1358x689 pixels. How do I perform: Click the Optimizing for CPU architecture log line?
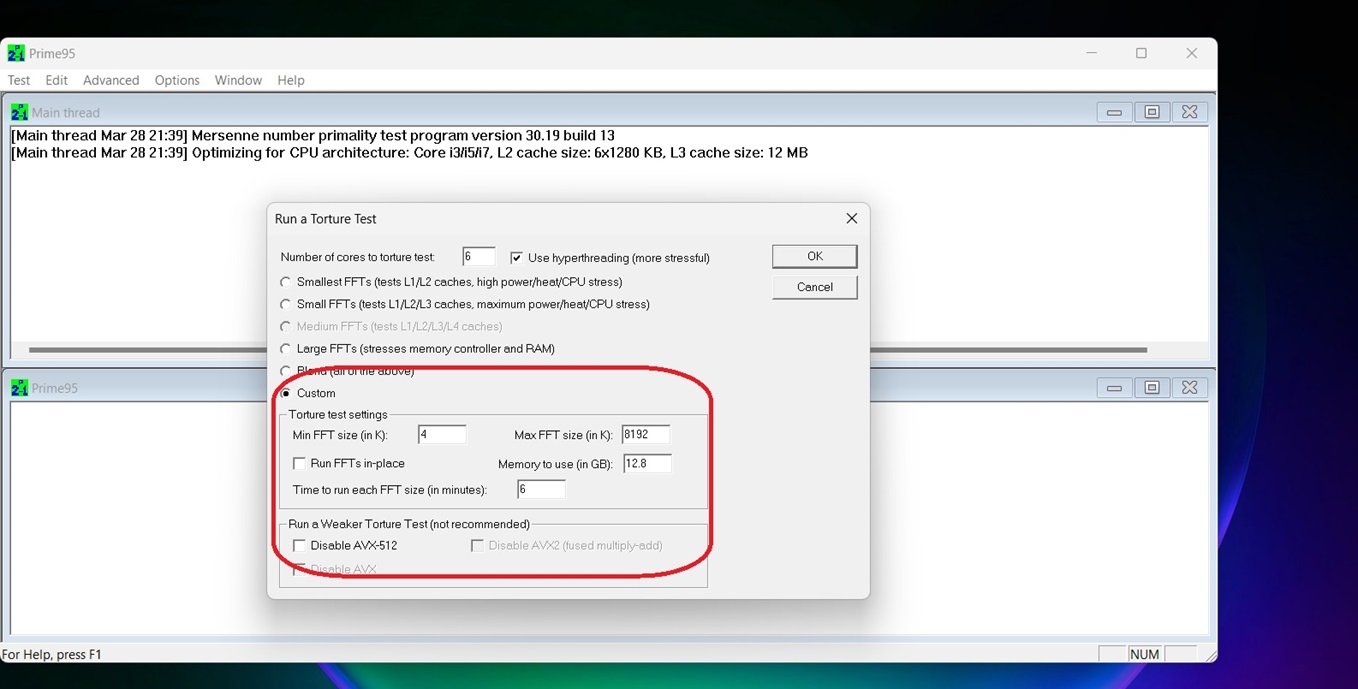click(x=409, y=153)
